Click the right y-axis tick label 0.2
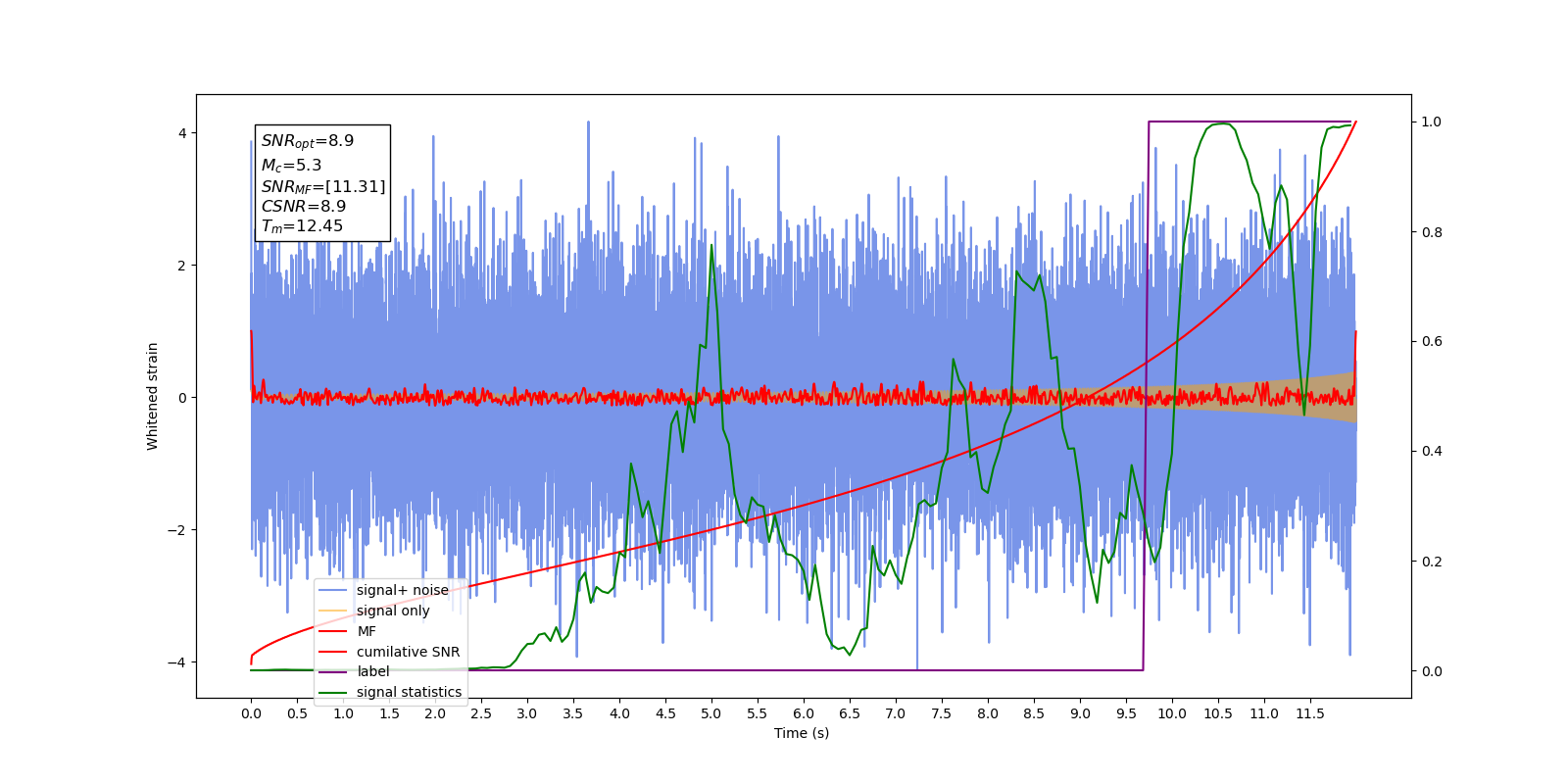Viewport: 1568px width, 784px height. 1432,562
